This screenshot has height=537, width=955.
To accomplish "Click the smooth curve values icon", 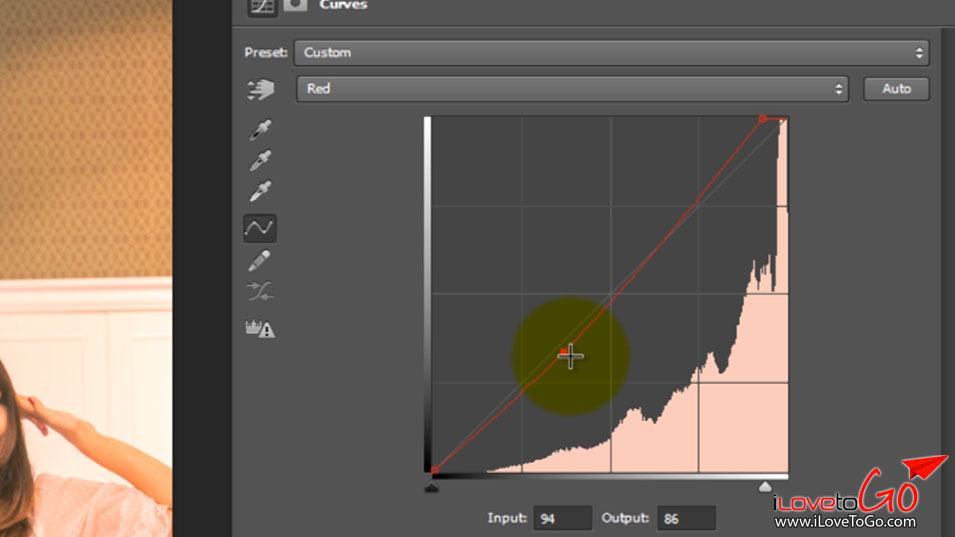I will click(260, 292).
